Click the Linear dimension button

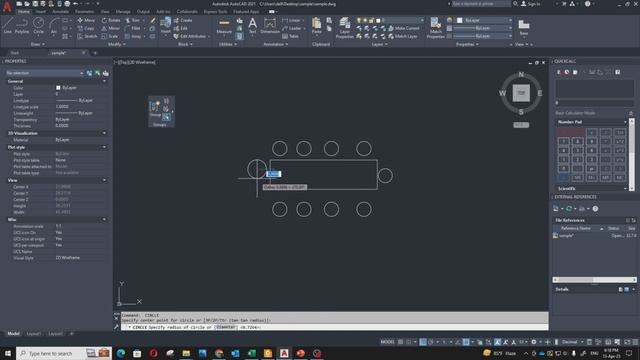pos(291,20)
